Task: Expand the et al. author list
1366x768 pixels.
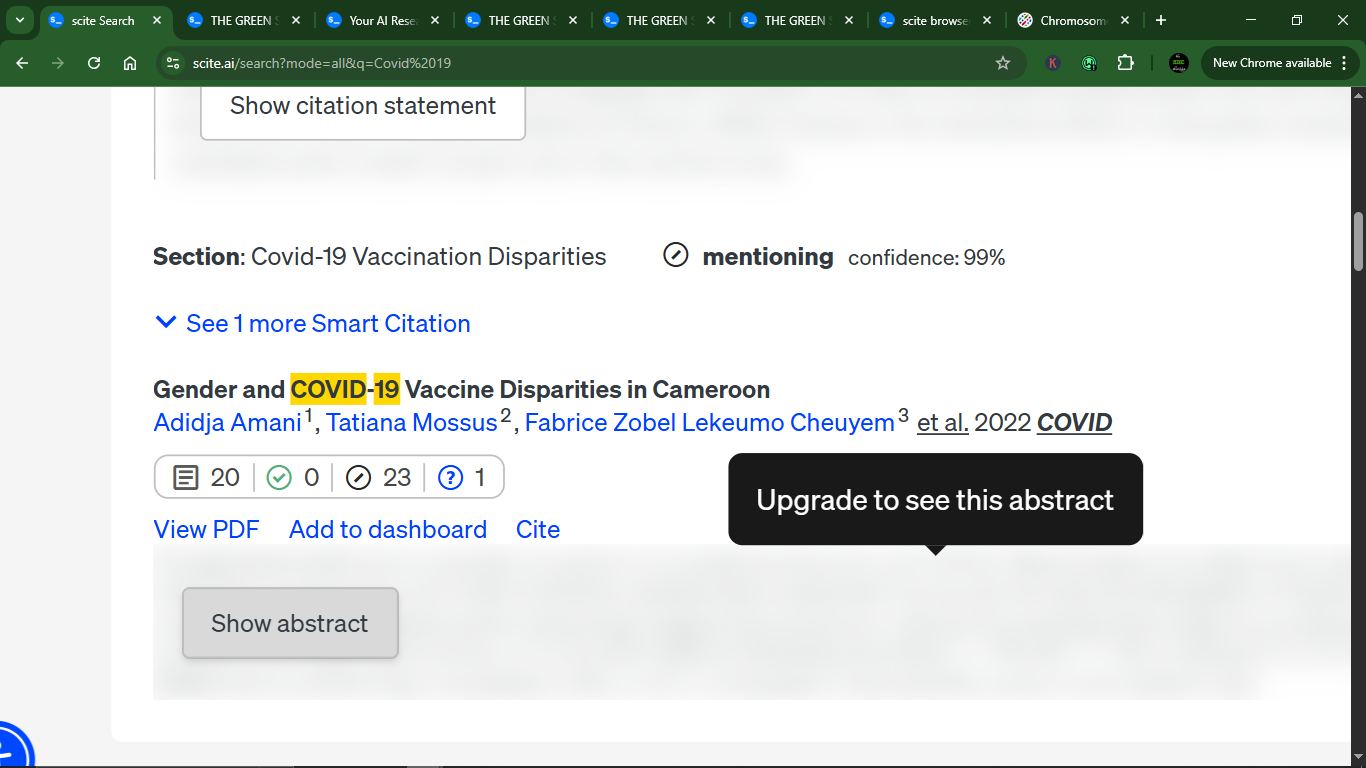Action: (943, 423)
